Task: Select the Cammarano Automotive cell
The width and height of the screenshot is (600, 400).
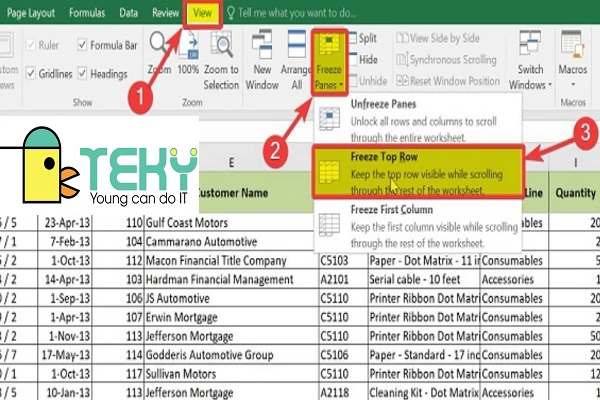Action: point(231,242)
